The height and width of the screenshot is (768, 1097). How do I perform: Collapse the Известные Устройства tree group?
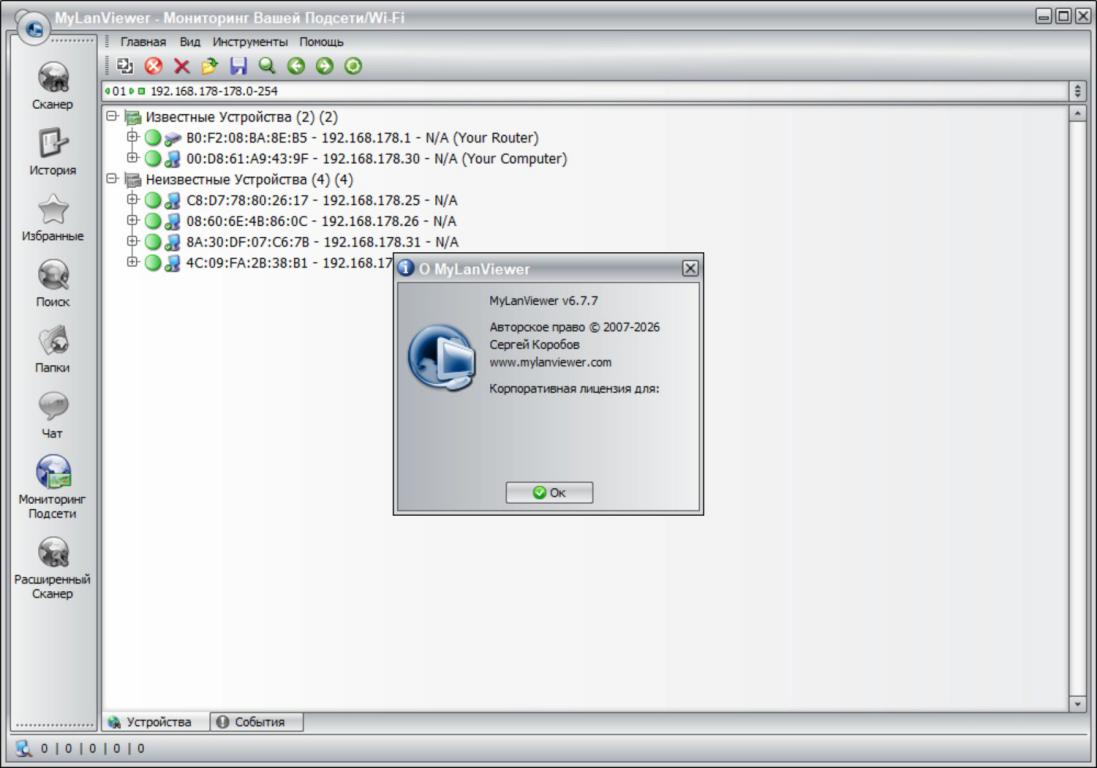click(112, 117)
